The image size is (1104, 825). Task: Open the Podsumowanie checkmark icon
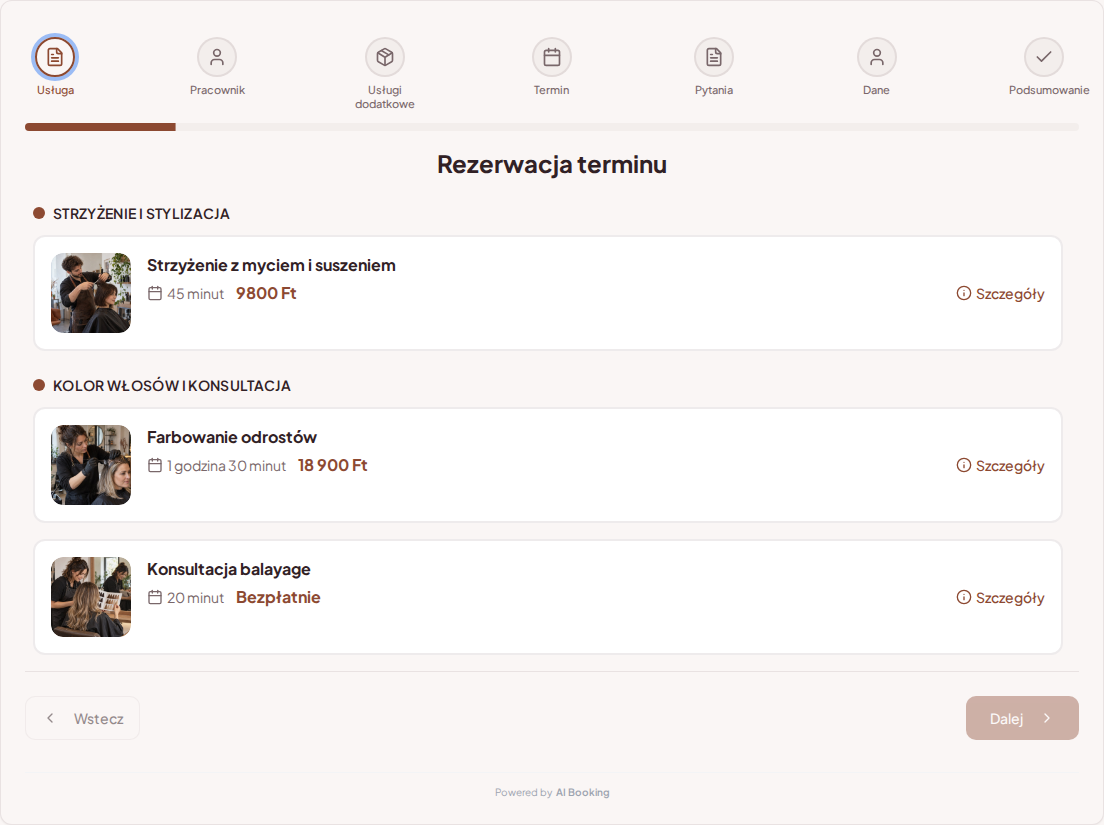(1043, 57)
